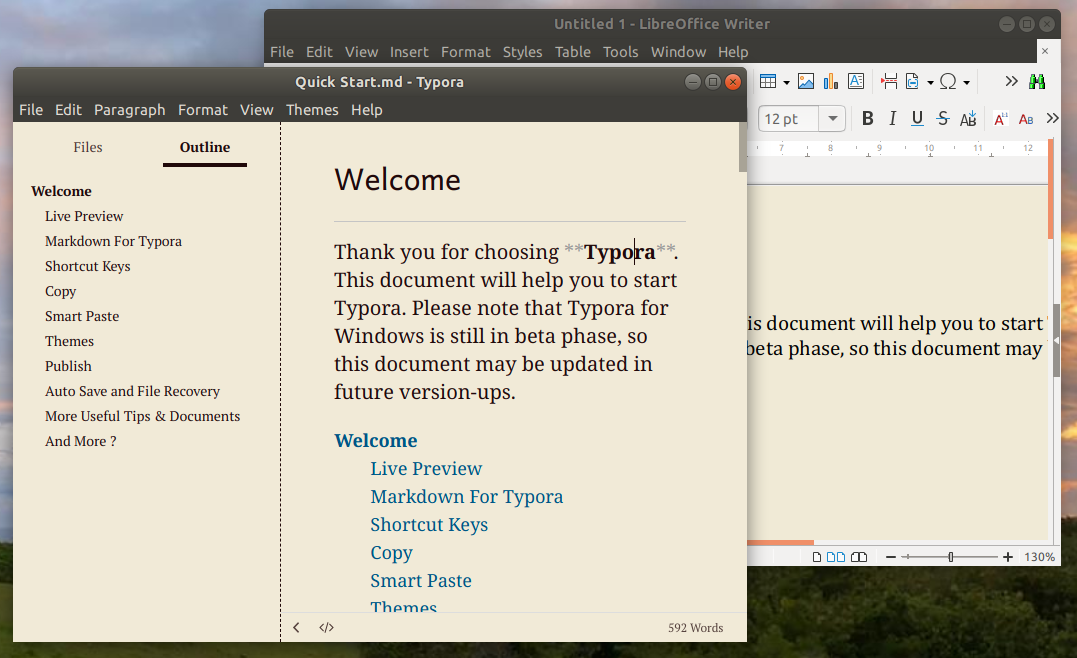The height and width of the screenshot is (658, 1077).
Task: Switch to single-page view in Writer status bar
Action: (817, 556)
